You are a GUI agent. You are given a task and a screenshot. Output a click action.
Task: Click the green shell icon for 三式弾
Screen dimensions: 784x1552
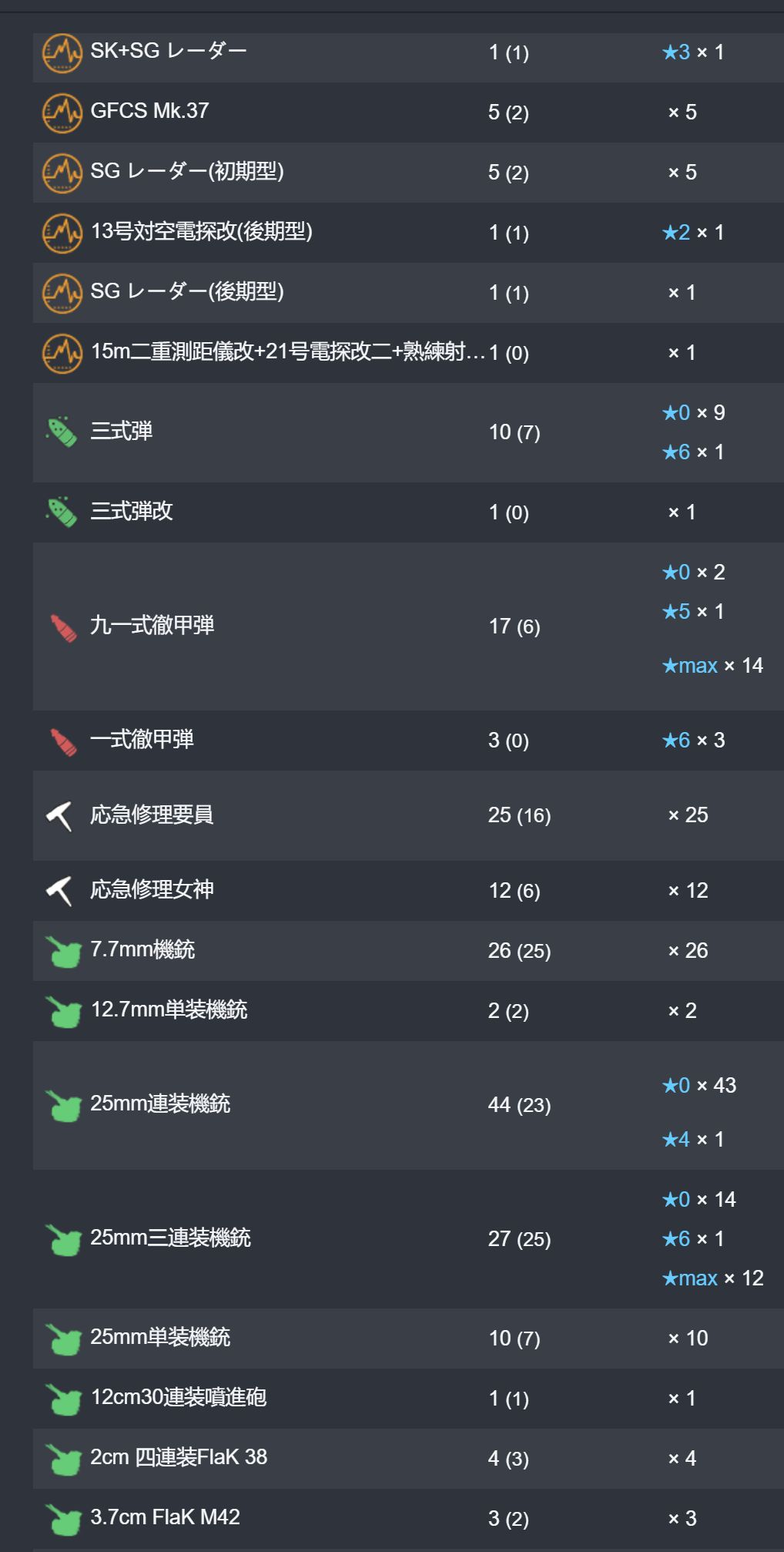(62, 432)
